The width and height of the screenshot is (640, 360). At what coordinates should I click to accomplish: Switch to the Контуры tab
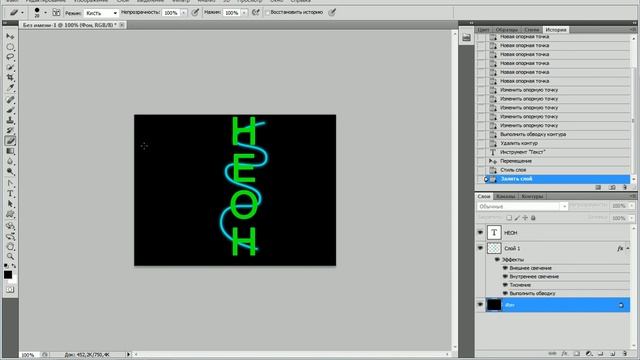(532, 196)
